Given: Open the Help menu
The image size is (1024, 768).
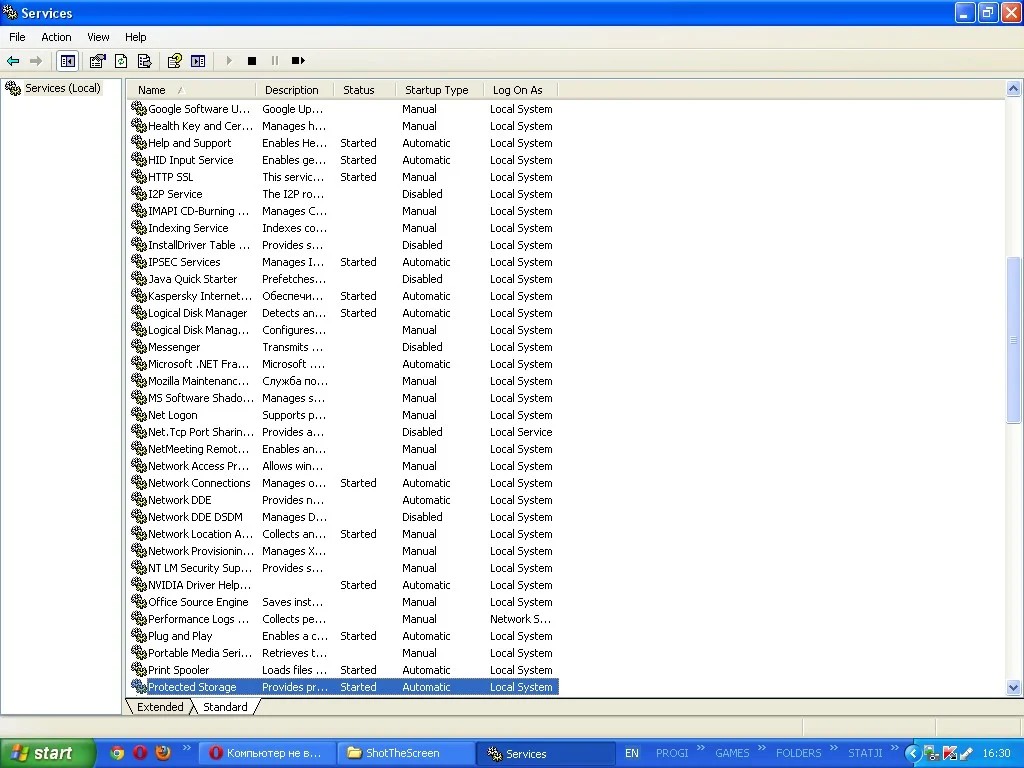Looking at the screenshot, I should pyautogui.click(x=135, y=37).
